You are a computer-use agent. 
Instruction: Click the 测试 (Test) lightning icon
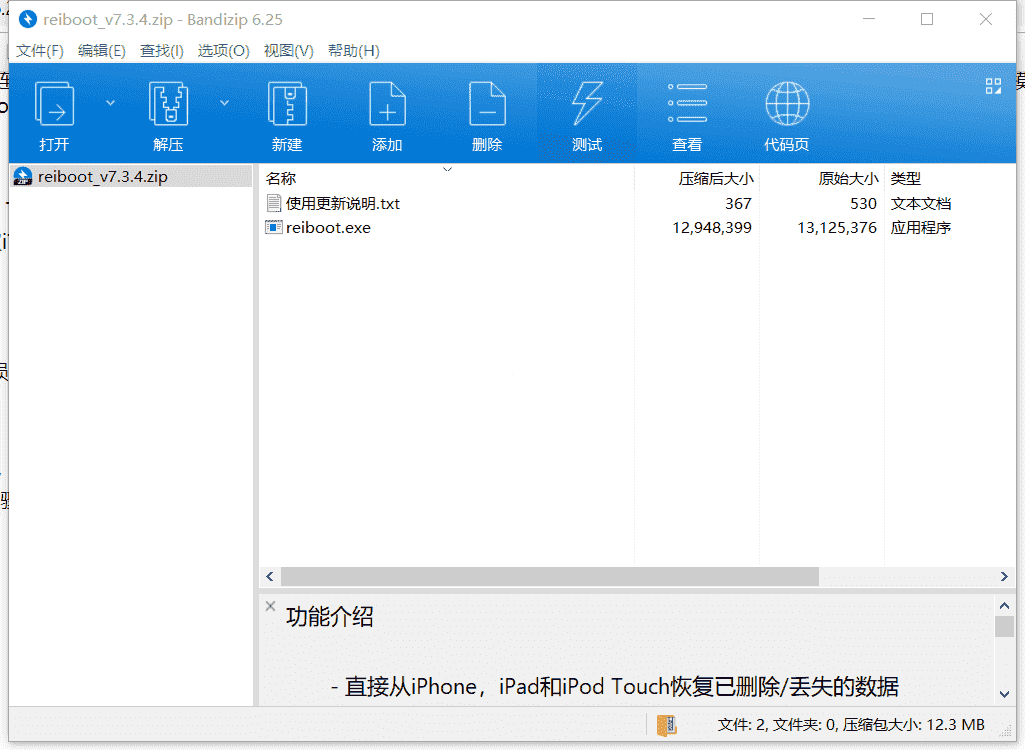coord(587,105)
